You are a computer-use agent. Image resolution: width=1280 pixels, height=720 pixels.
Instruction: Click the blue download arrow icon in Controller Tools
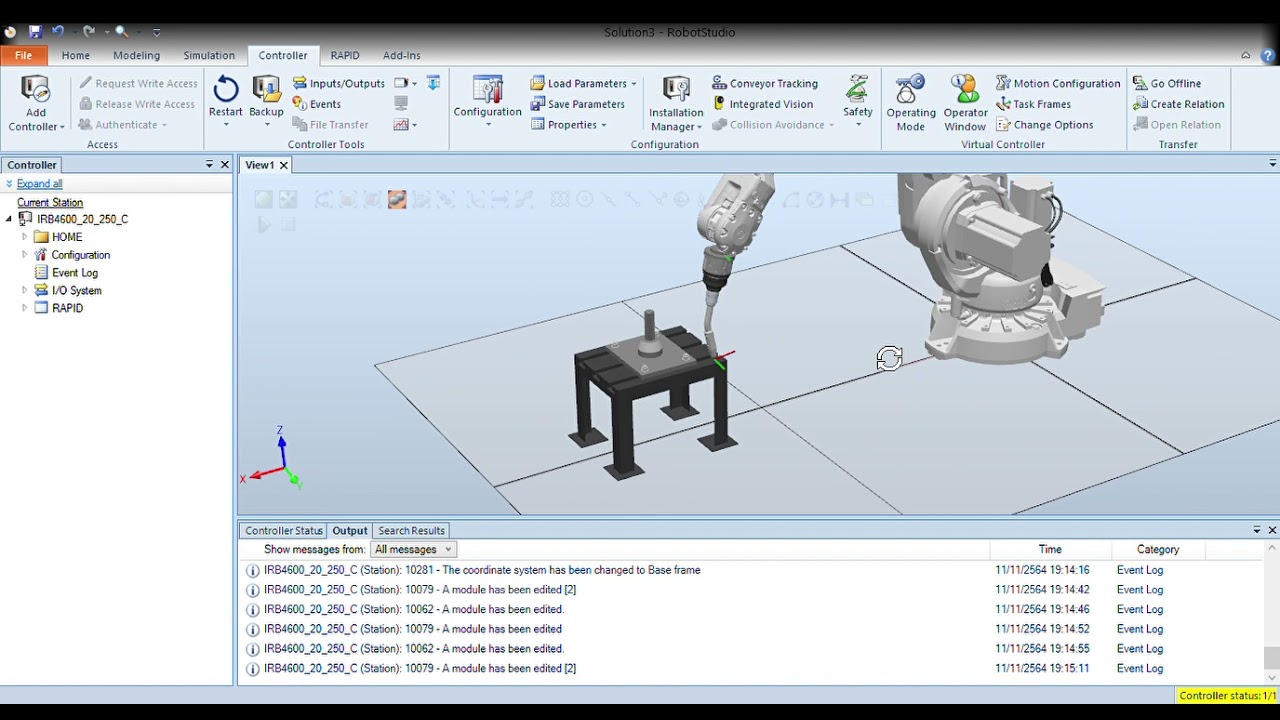click(x=433, y=83)
